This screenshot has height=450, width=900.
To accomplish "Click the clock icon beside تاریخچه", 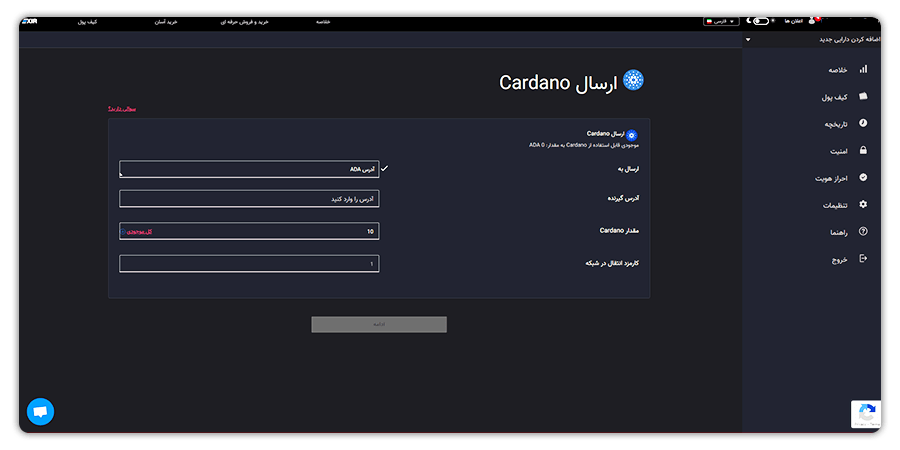I will click(863, 123).
